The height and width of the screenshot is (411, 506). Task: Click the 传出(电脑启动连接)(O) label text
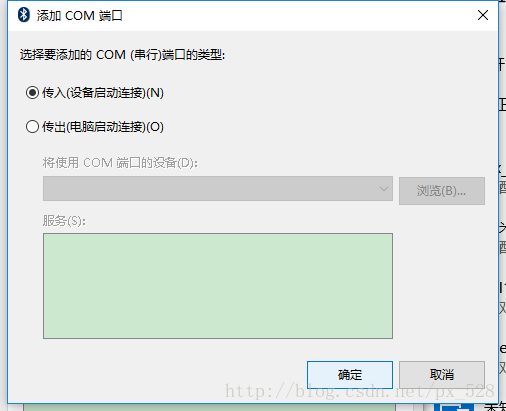point(103,127)
